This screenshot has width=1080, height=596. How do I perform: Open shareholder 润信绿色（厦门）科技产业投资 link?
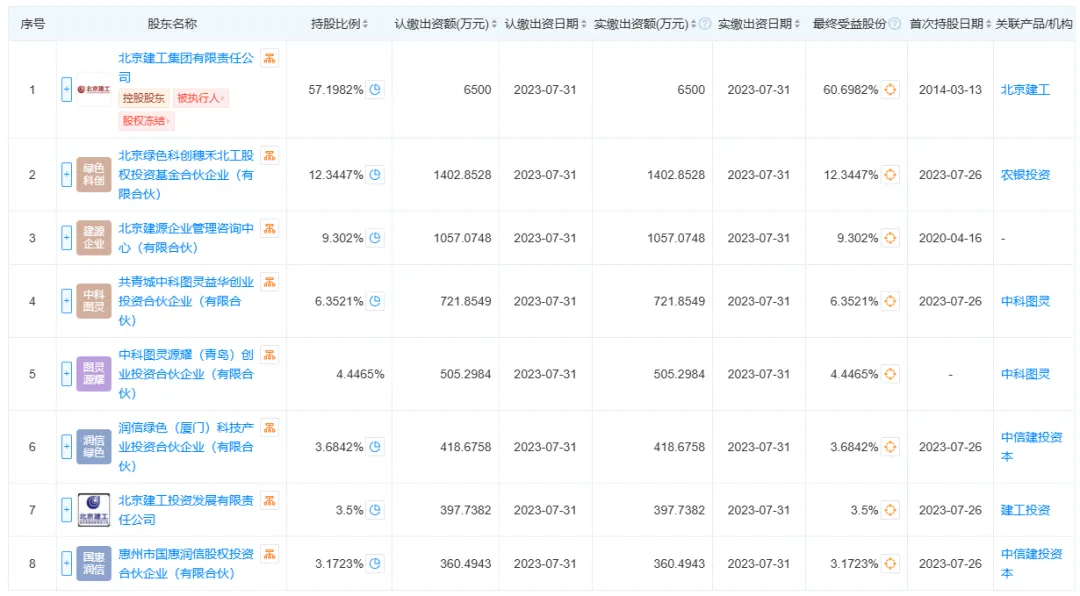pyautogui.click(x=186, y=447)
